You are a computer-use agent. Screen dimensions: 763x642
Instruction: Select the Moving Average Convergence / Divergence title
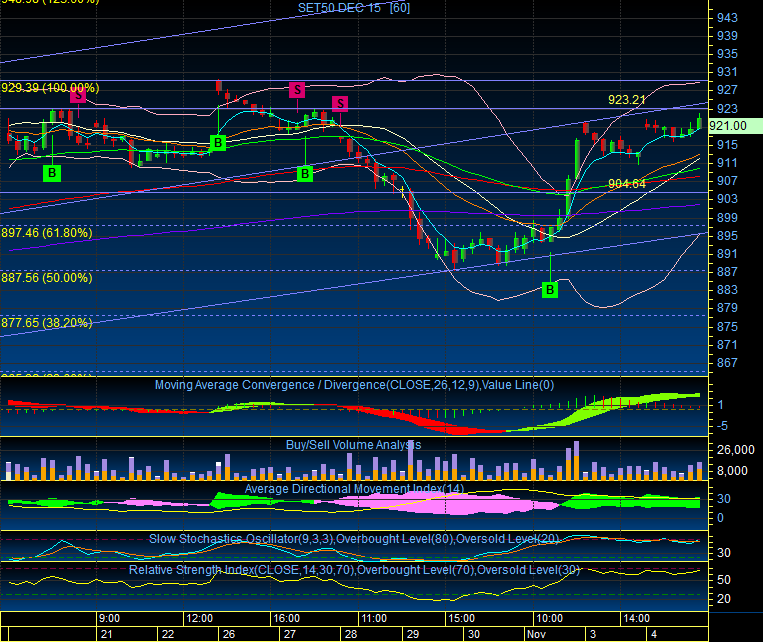click(354, 385)
